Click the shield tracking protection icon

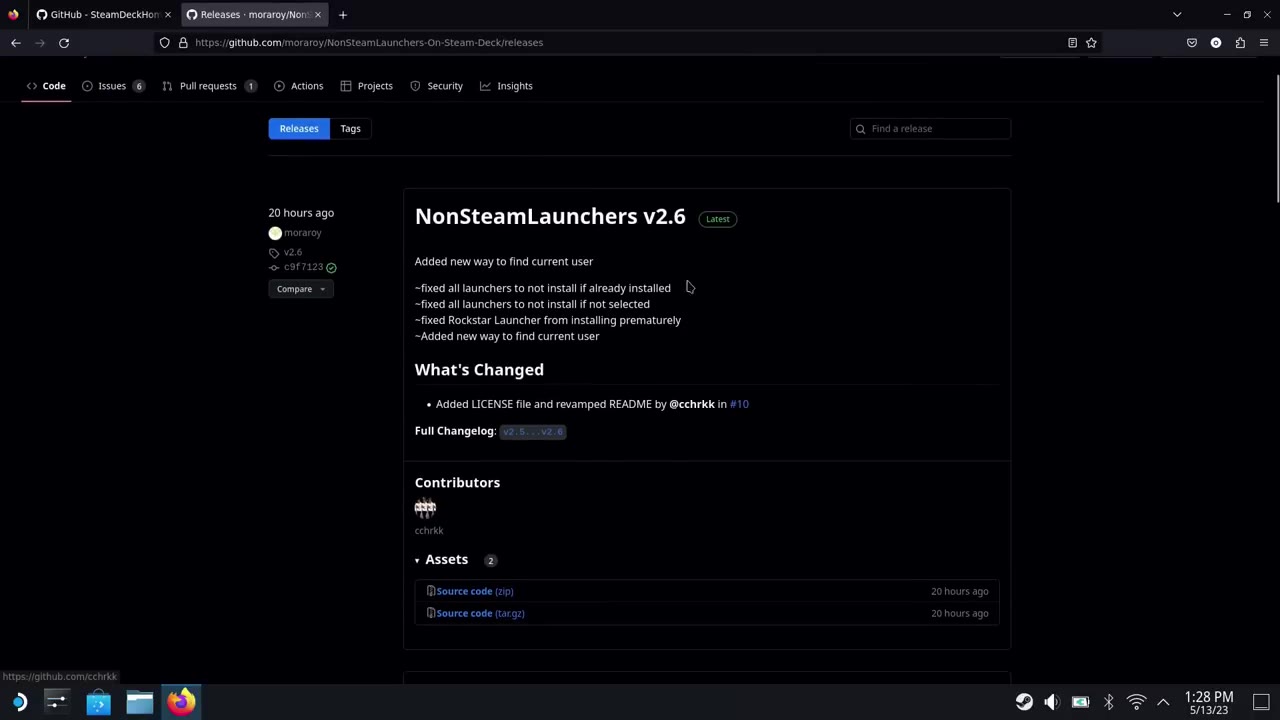click(x=165, y=43)
